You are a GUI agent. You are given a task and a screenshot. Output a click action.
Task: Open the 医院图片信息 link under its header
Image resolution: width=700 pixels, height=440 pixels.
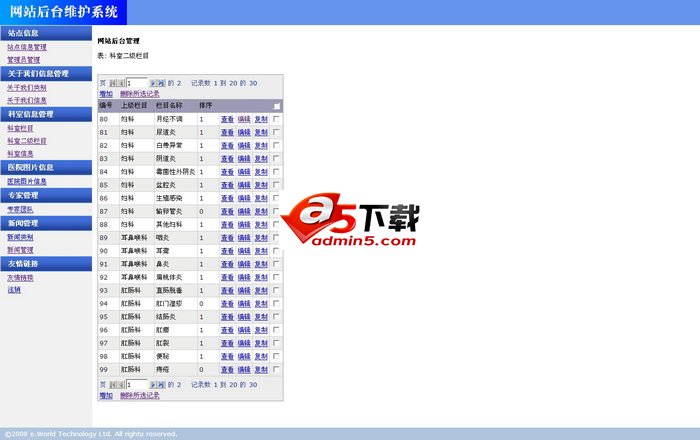click(x=27, y=181)
